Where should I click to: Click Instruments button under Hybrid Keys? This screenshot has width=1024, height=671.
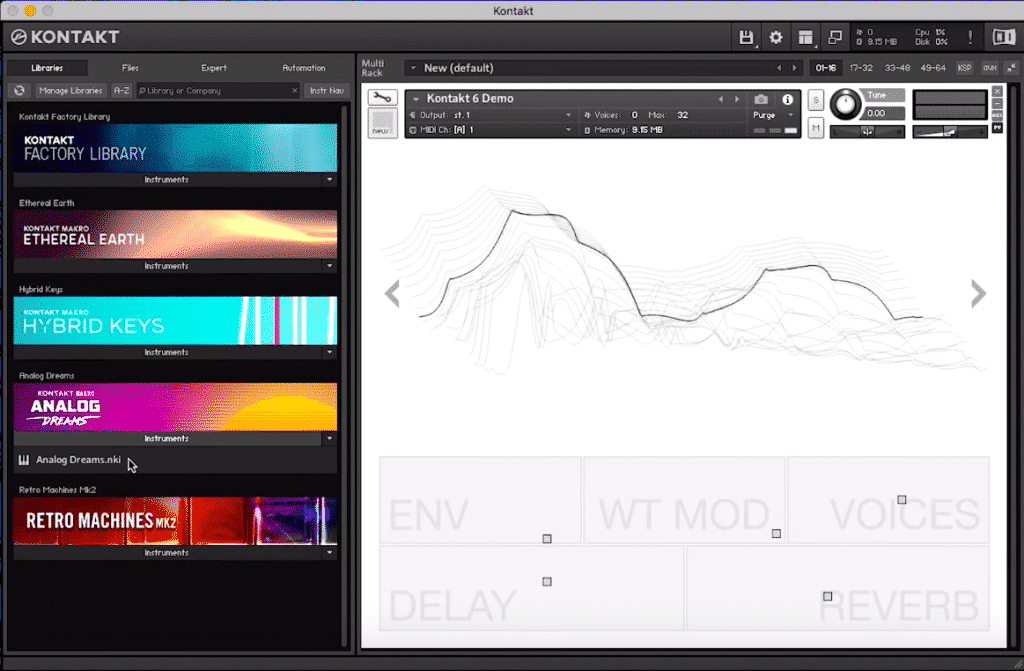click(167, 352)
